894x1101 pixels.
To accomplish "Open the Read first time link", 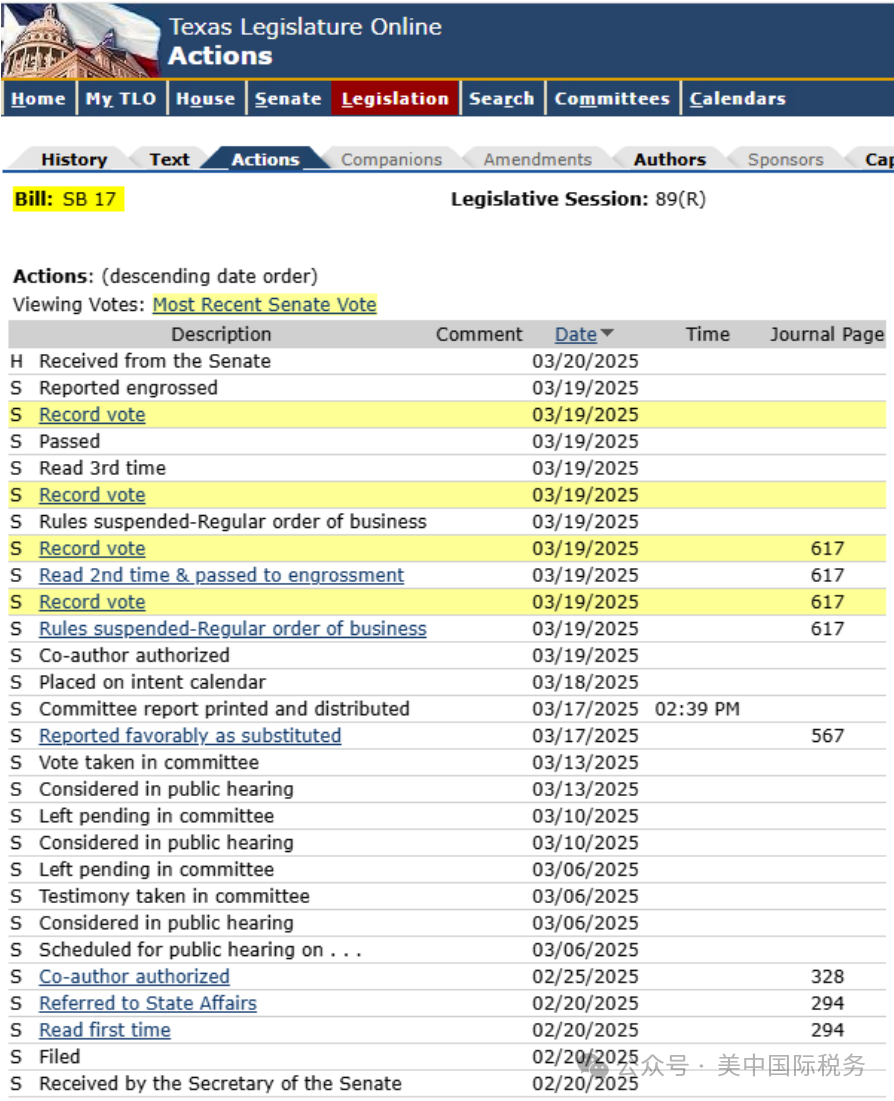I will coord(105,1030).
